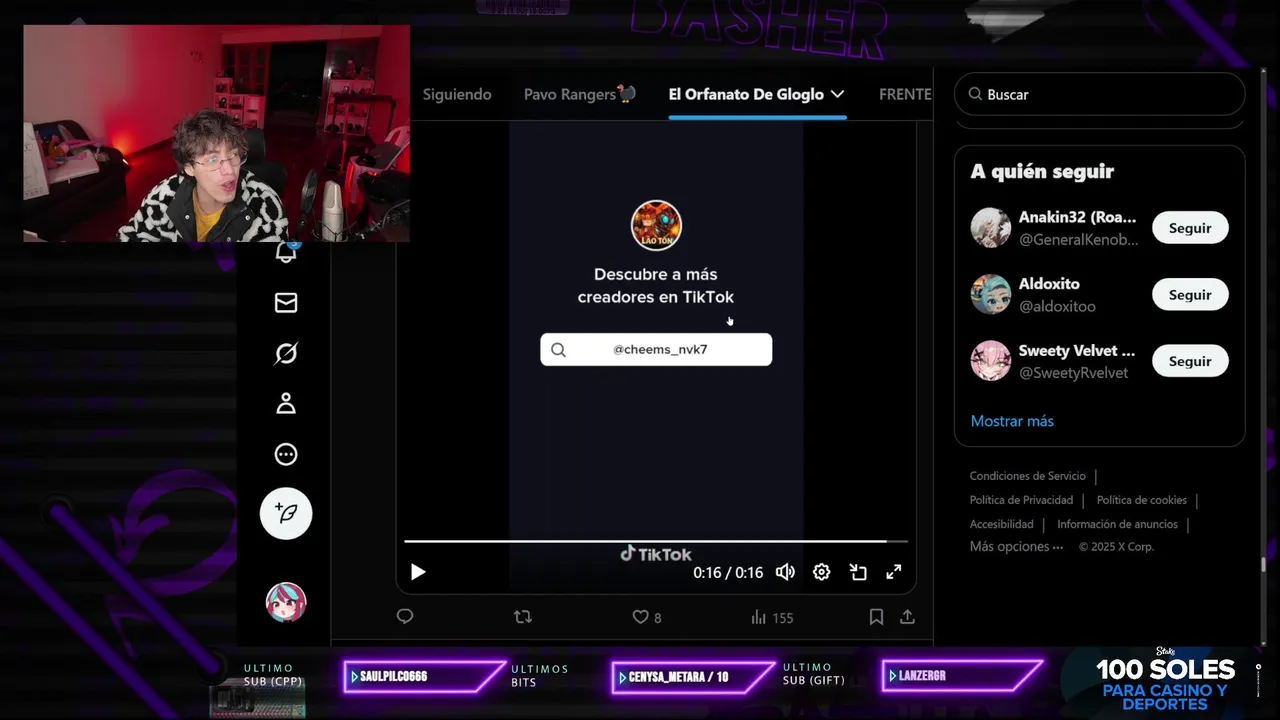1280x720 pixels.
Task: Repost using the retweet icon
Action: 522,617
